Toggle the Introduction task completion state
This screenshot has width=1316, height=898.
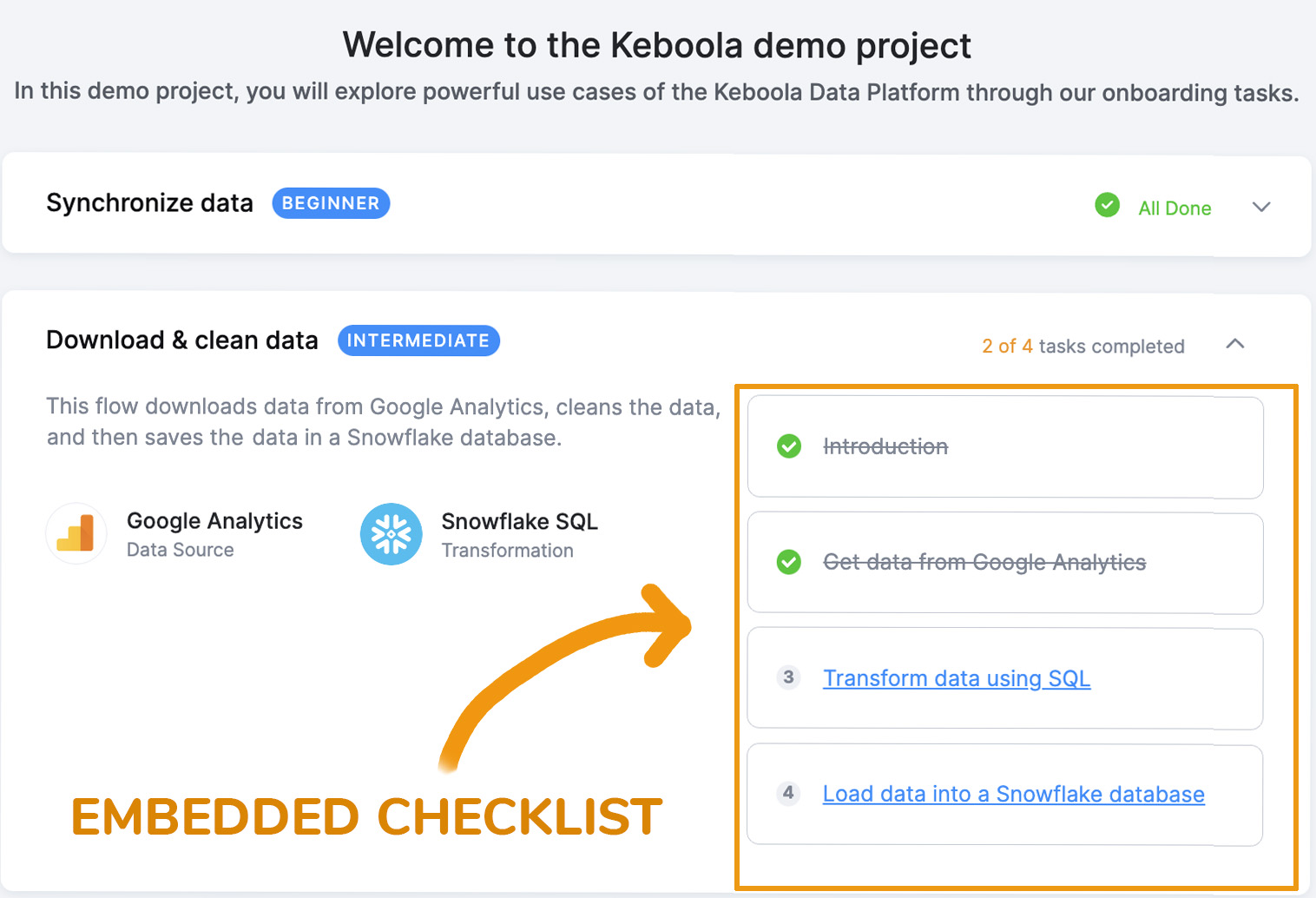pyautogui.click(x=788, y=446)
